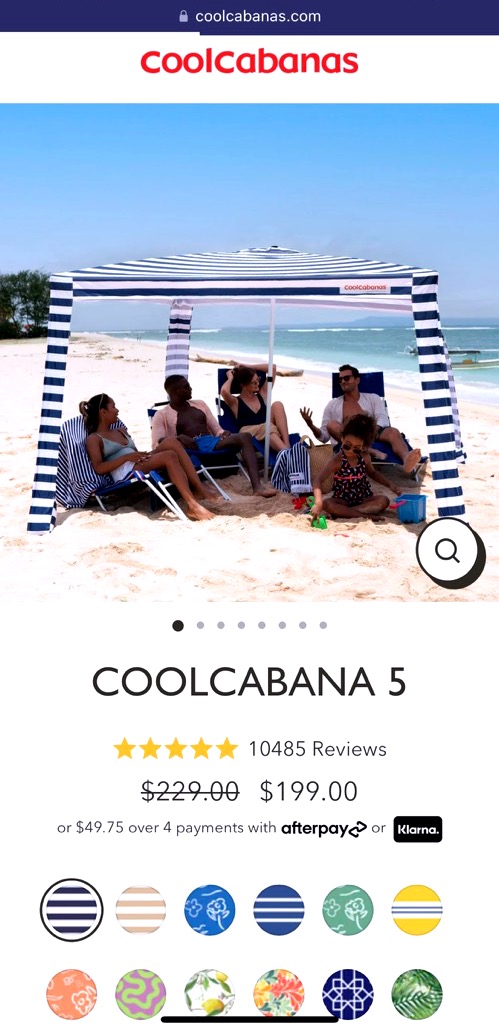
Task: Open the 10485 Reviews link
Action: (x=317, y=749)
